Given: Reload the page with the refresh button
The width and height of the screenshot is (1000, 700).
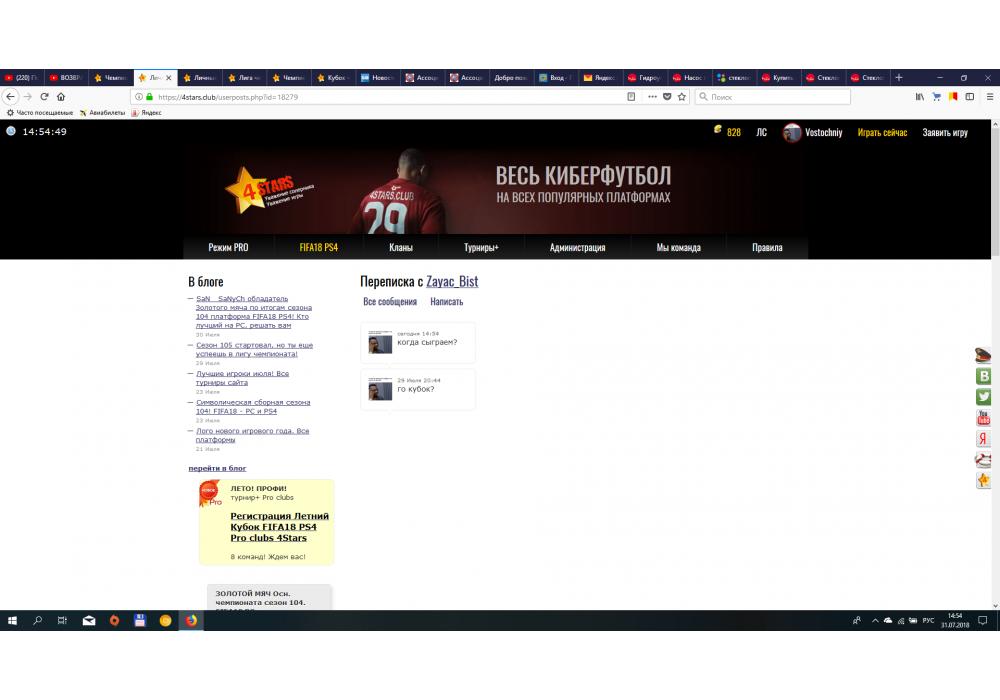Looking at the screenshot, I should (44, 97).
